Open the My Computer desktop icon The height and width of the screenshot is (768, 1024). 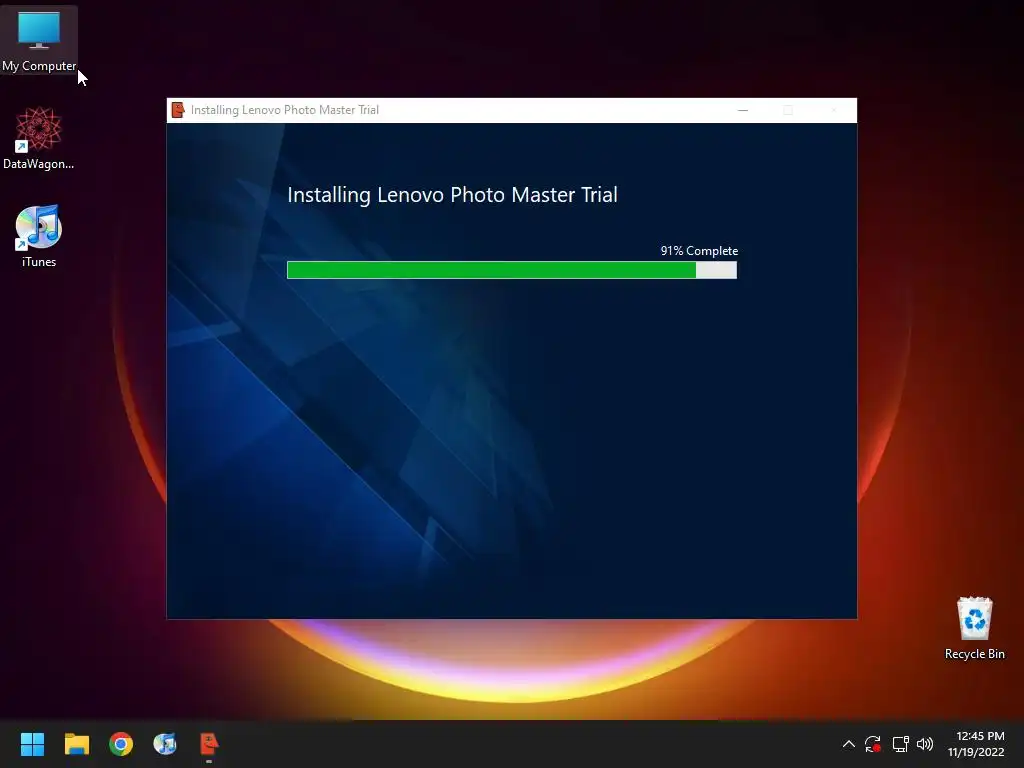(39, 40)
